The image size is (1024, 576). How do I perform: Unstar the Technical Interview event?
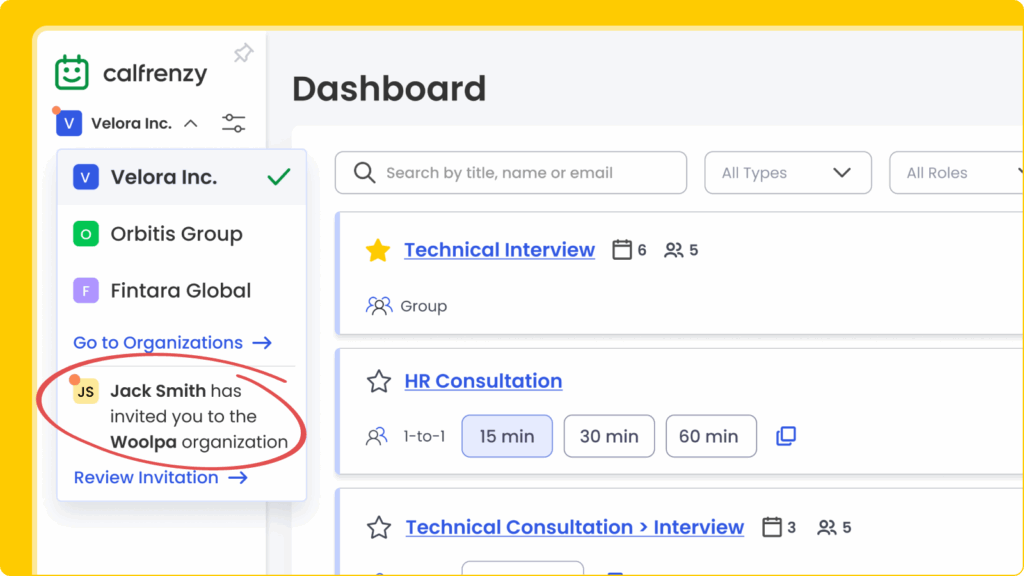click(x=377, y=250)
